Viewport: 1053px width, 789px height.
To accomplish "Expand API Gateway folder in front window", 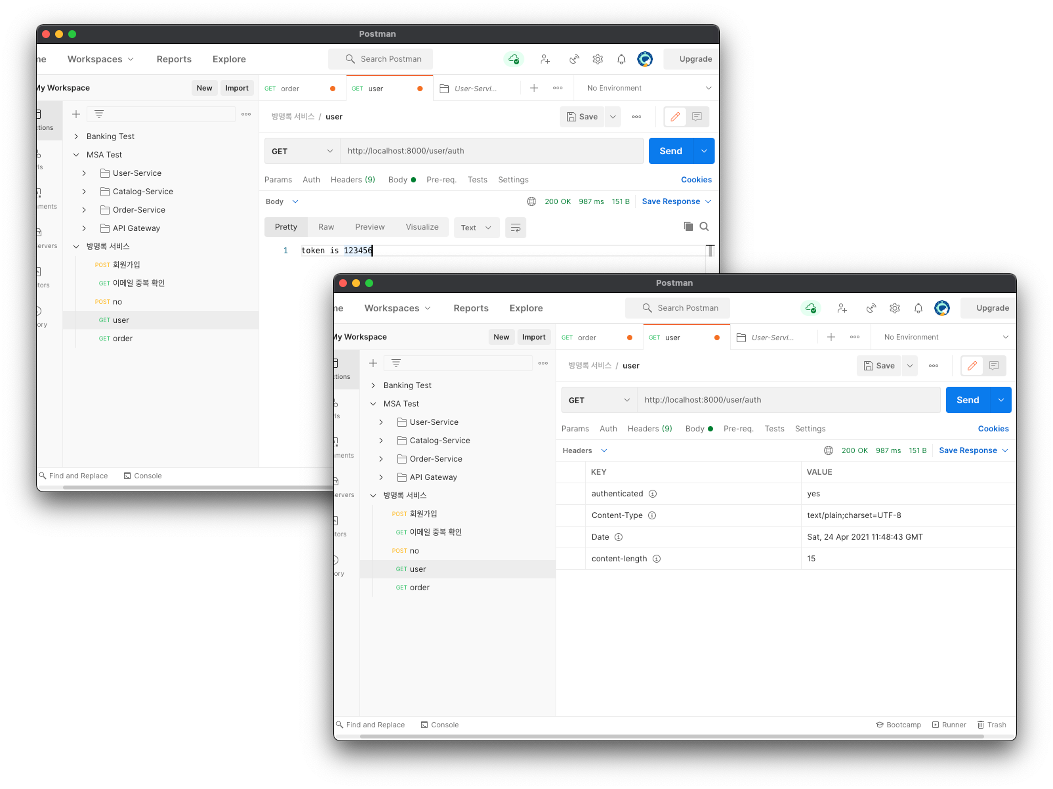I will (x=381, y=477).
